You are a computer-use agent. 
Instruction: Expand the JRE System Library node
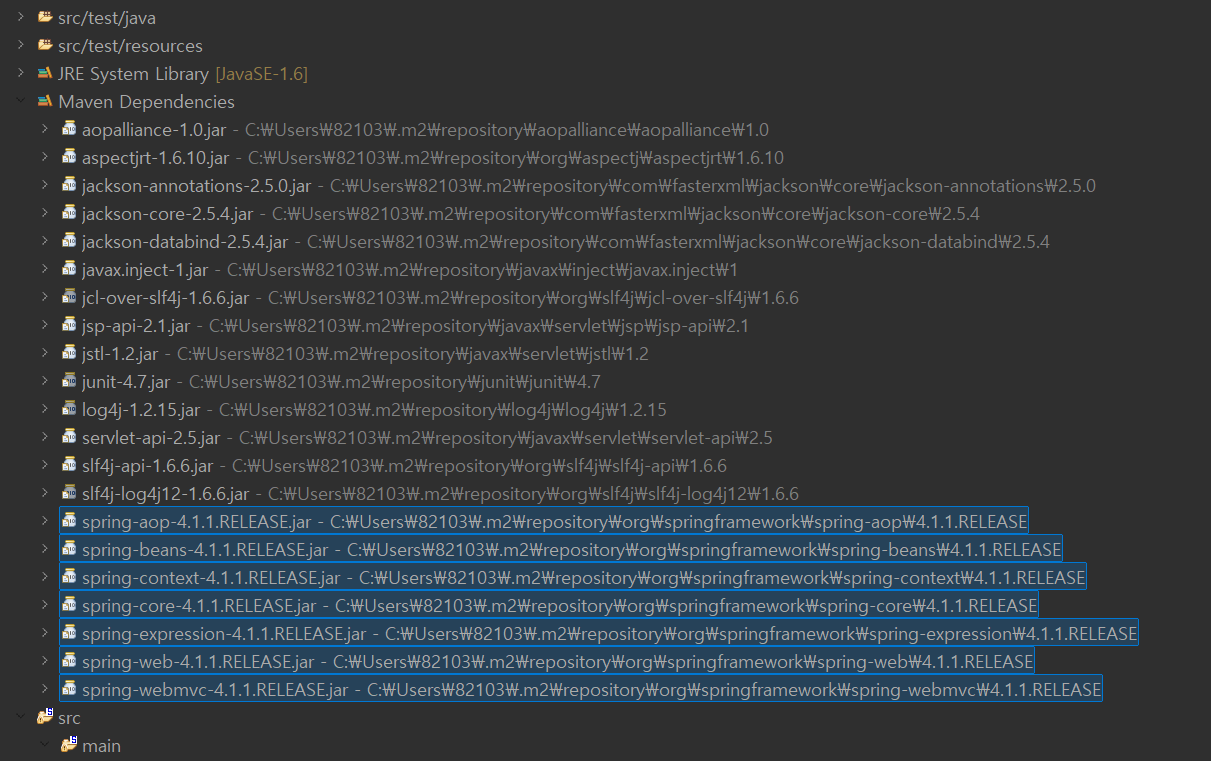[20, 73]
